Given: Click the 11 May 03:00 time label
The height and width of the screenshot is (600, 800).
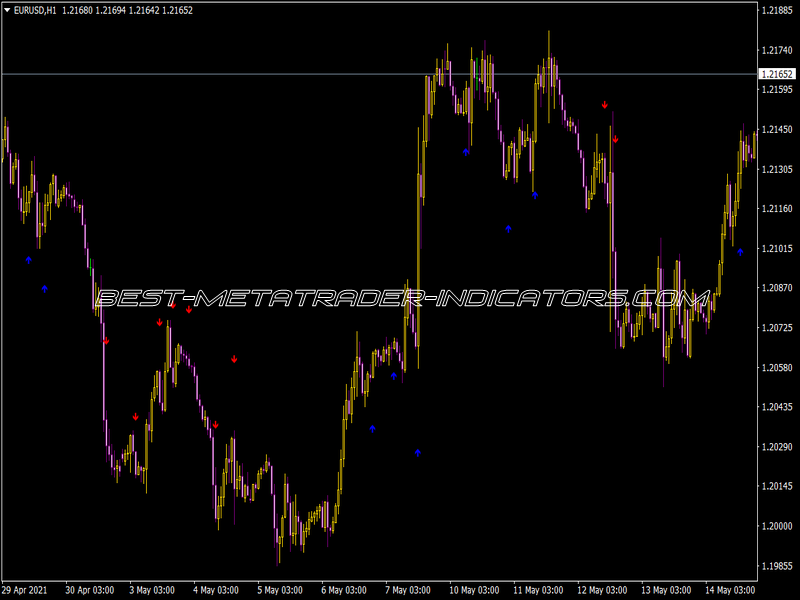Looking at the screenshot, I should [x=538, y=590].
